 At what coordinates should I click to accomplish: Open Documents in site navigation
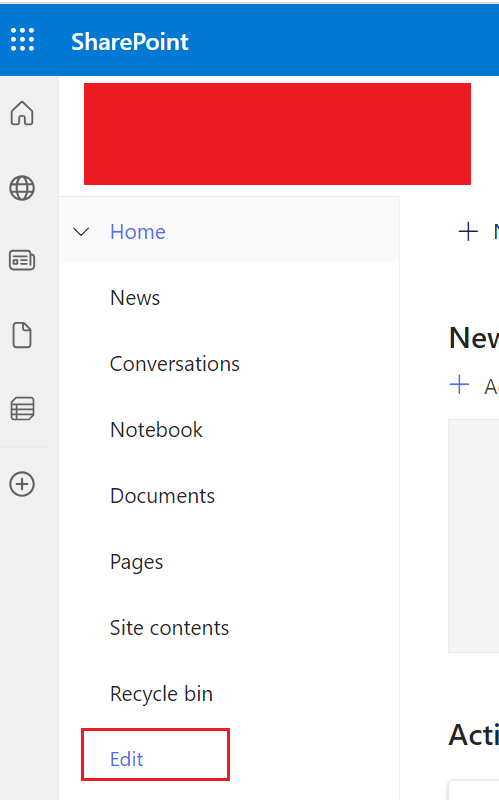162,496
